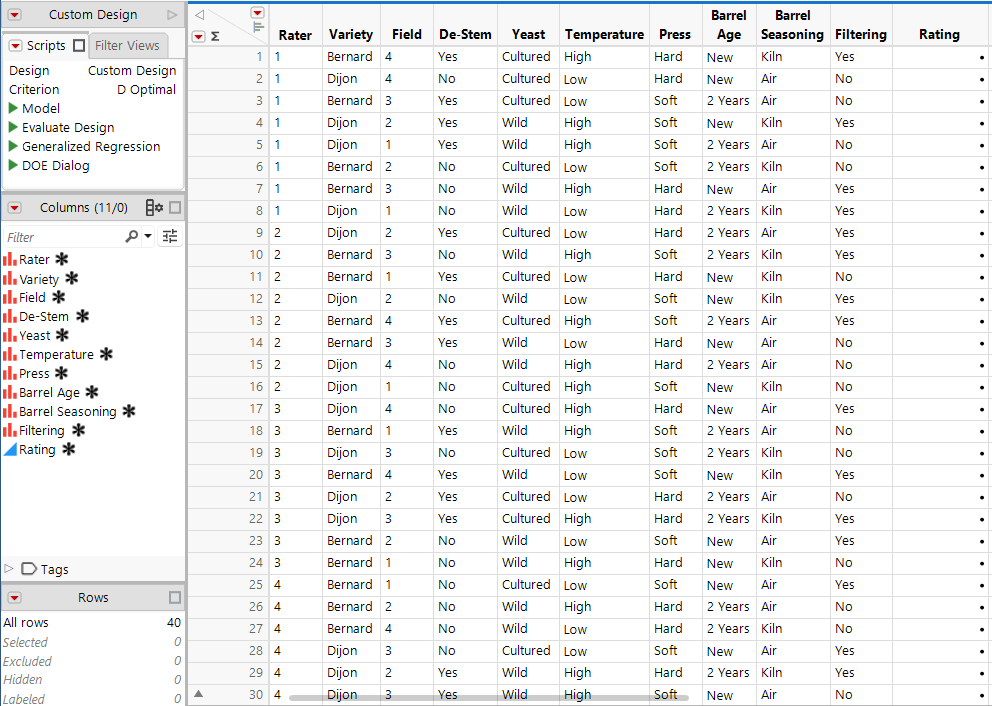Click the red nominal icon beside Variety
This screenshot has height=706, width=992.
pos(8,278)
